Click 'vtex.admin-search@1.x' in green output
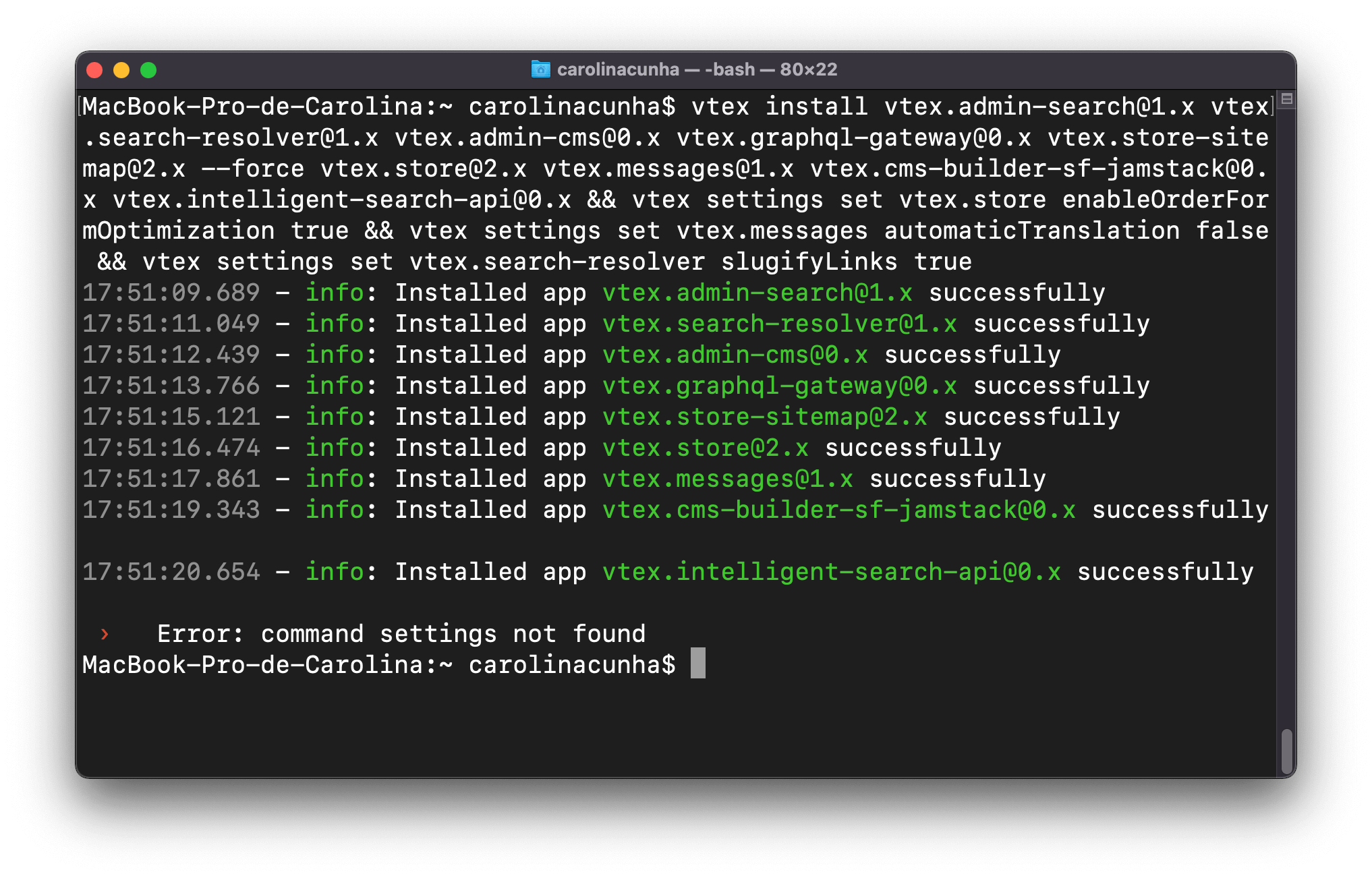Screen dimensions: 1372x878 coord(758,293)
